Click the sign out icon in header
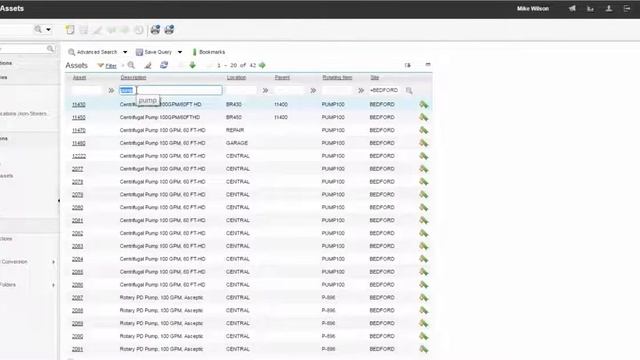 [627, 9]
